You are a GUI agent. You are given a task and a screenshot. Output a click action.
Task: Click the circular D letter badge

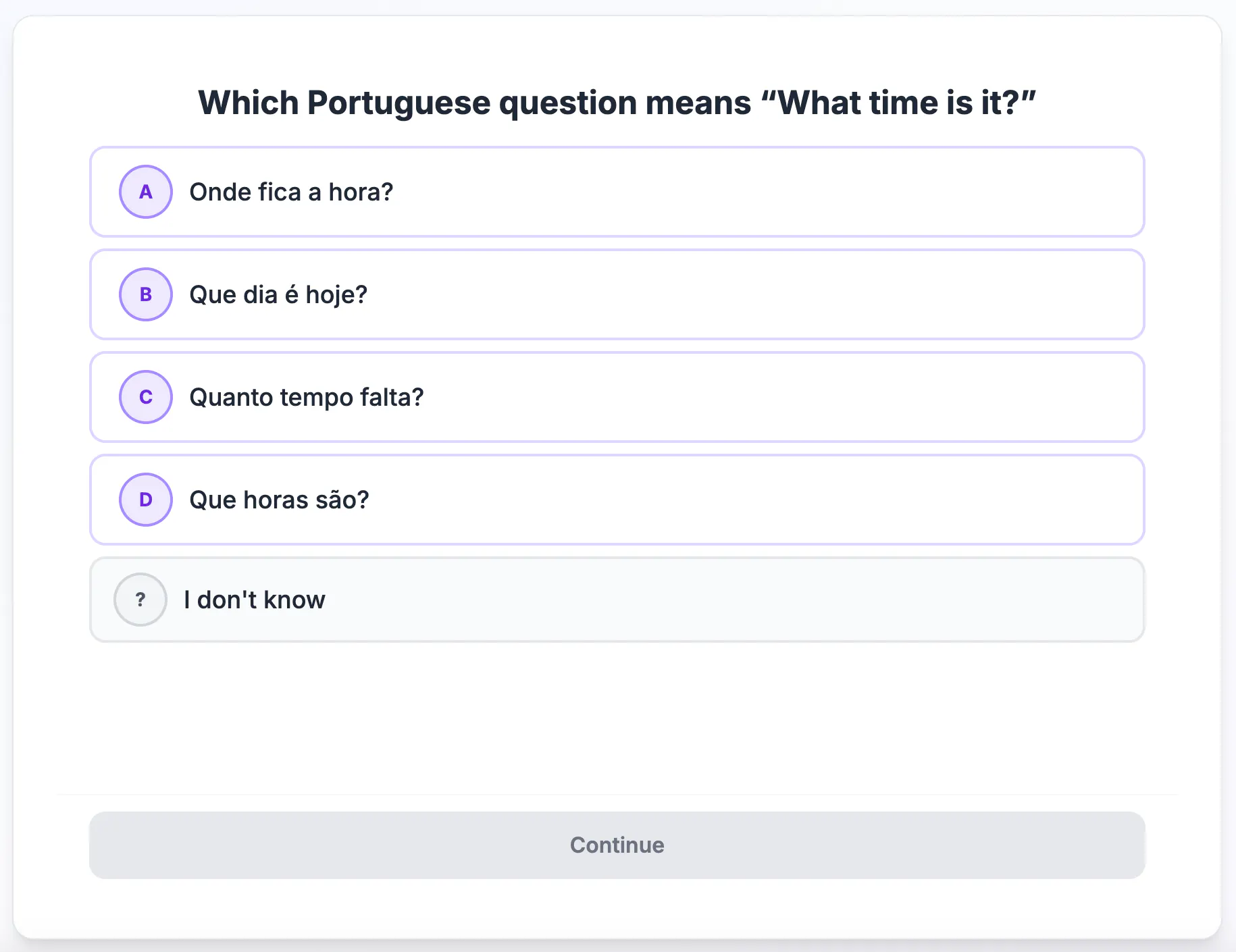pos(146,500)
